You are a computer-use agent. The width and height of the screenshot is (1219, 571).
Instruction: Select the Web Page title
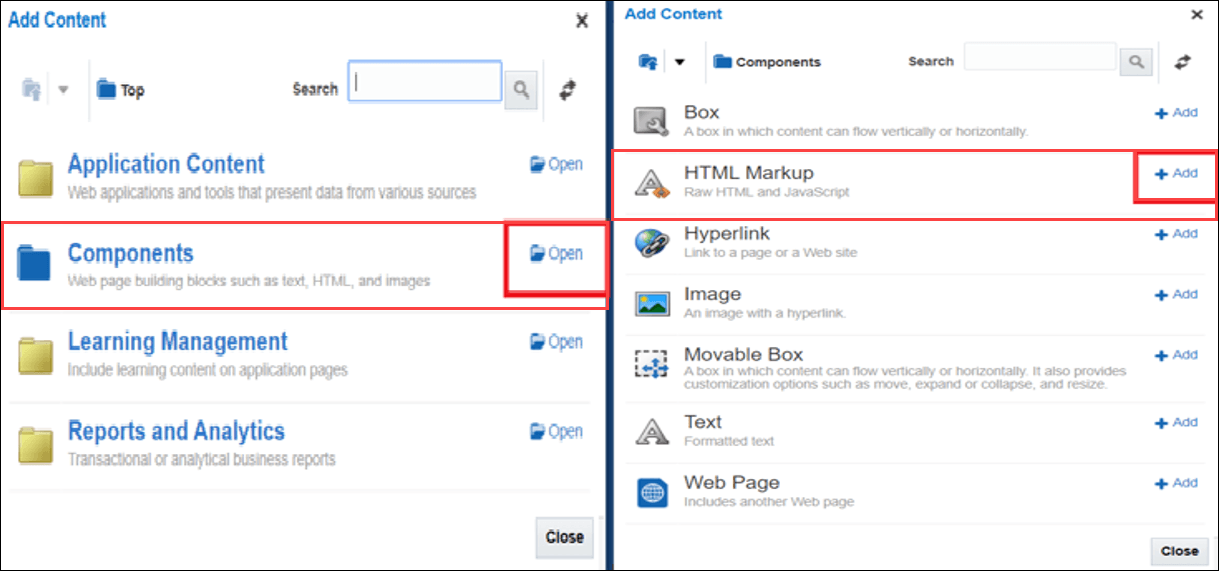coord(732,482)
